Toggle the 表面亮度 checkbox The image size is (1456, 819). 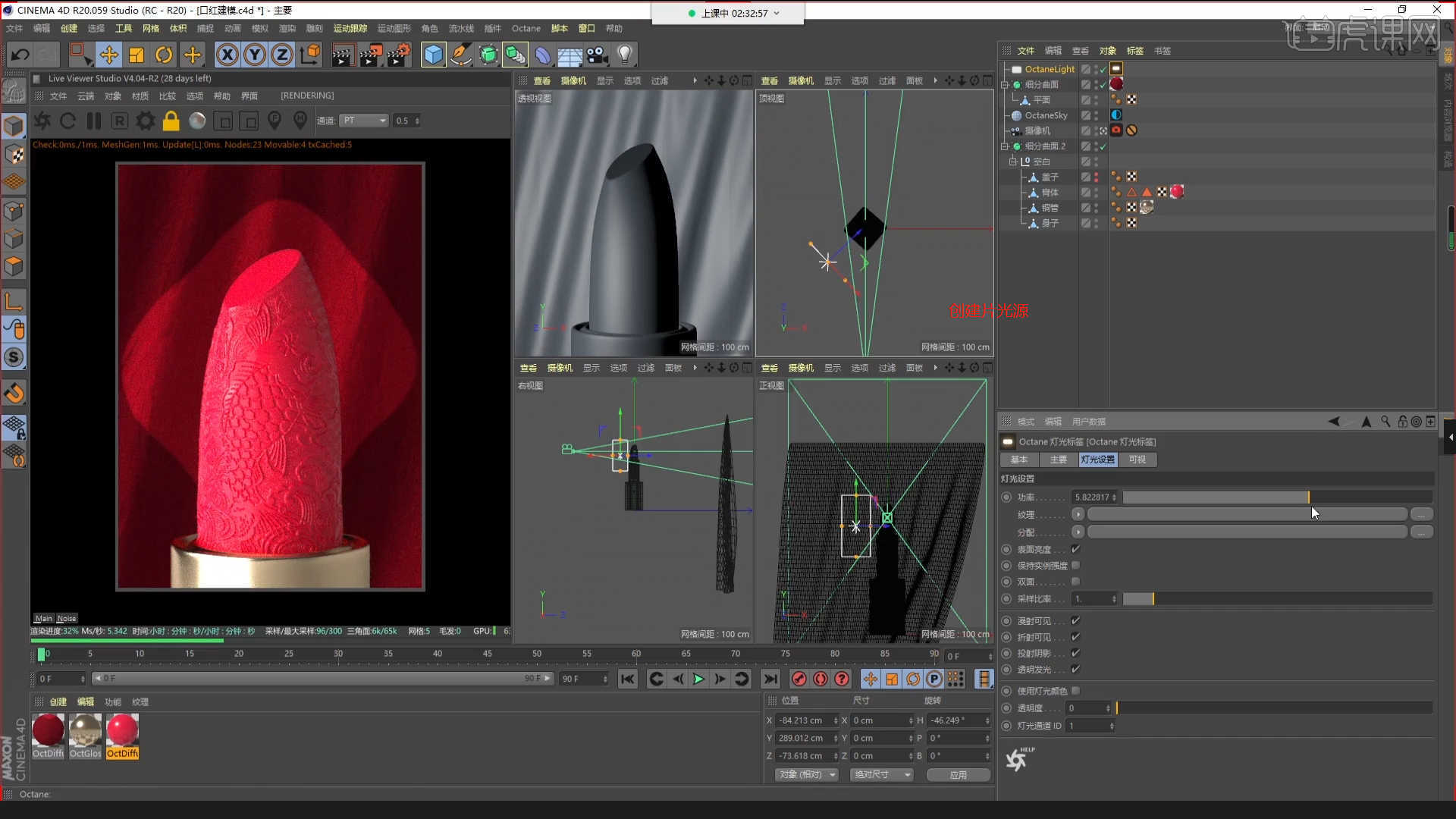1075,549
